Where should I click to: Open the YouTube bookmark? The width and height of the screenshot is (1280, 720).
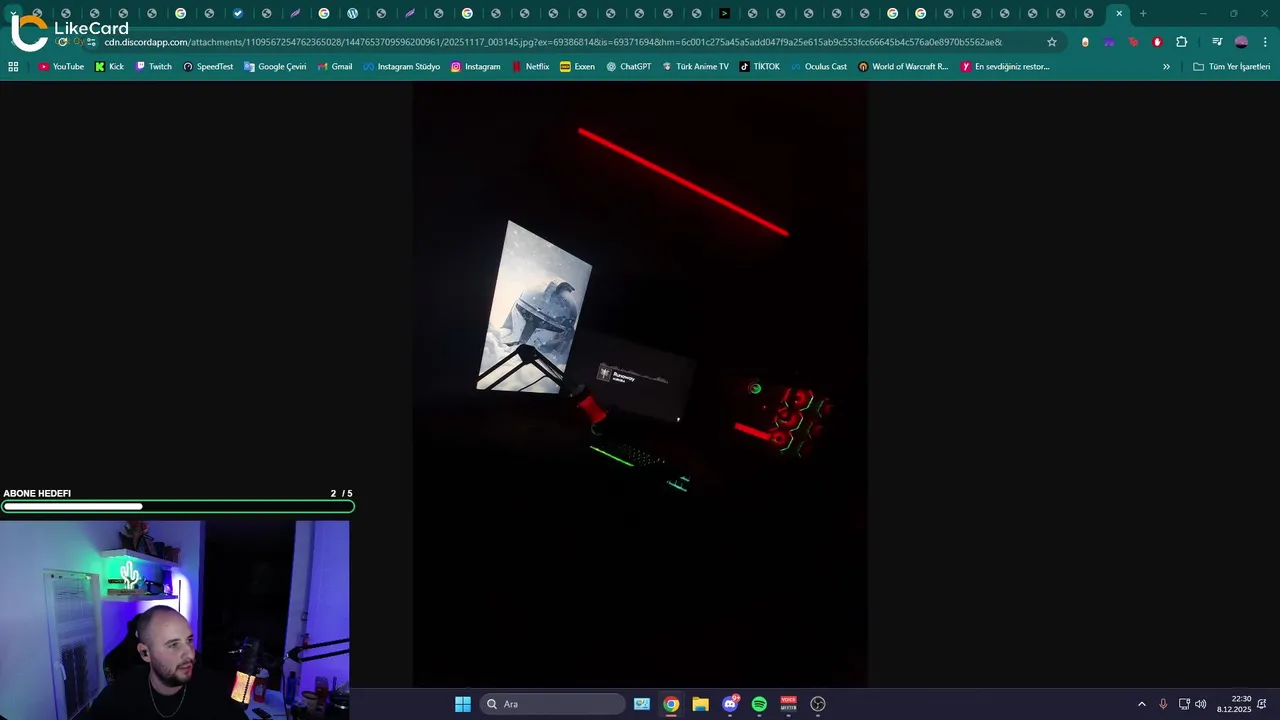pyautogui.click(x=61, y=67)
